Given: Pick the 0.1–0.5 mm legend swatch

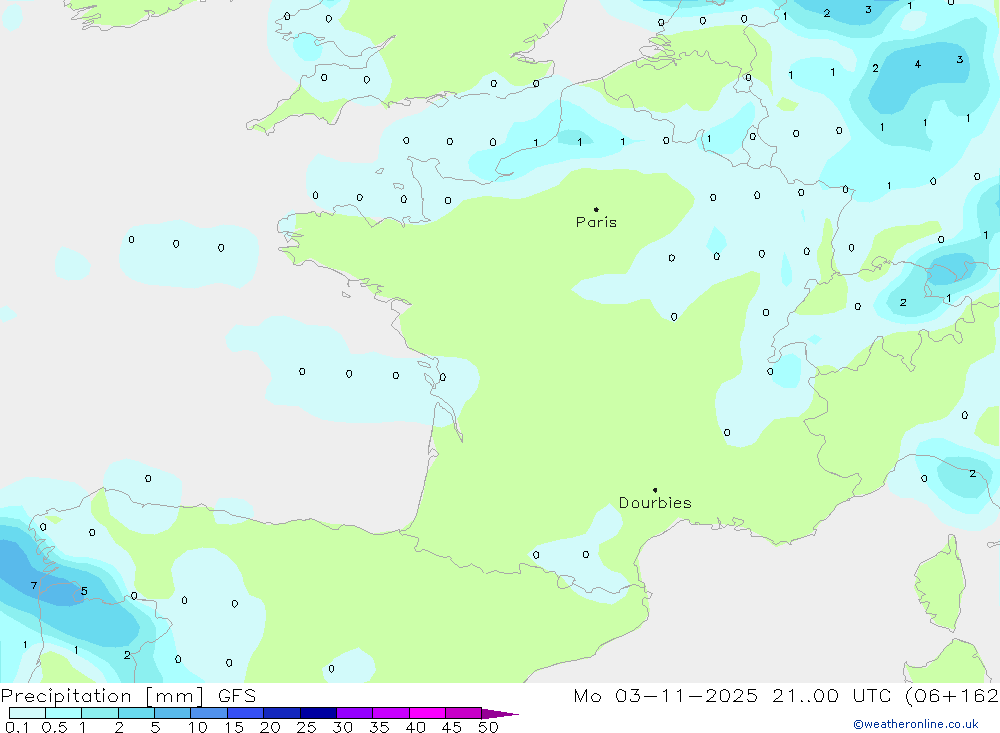Looking at the screenshot, I should coord(27,713).
